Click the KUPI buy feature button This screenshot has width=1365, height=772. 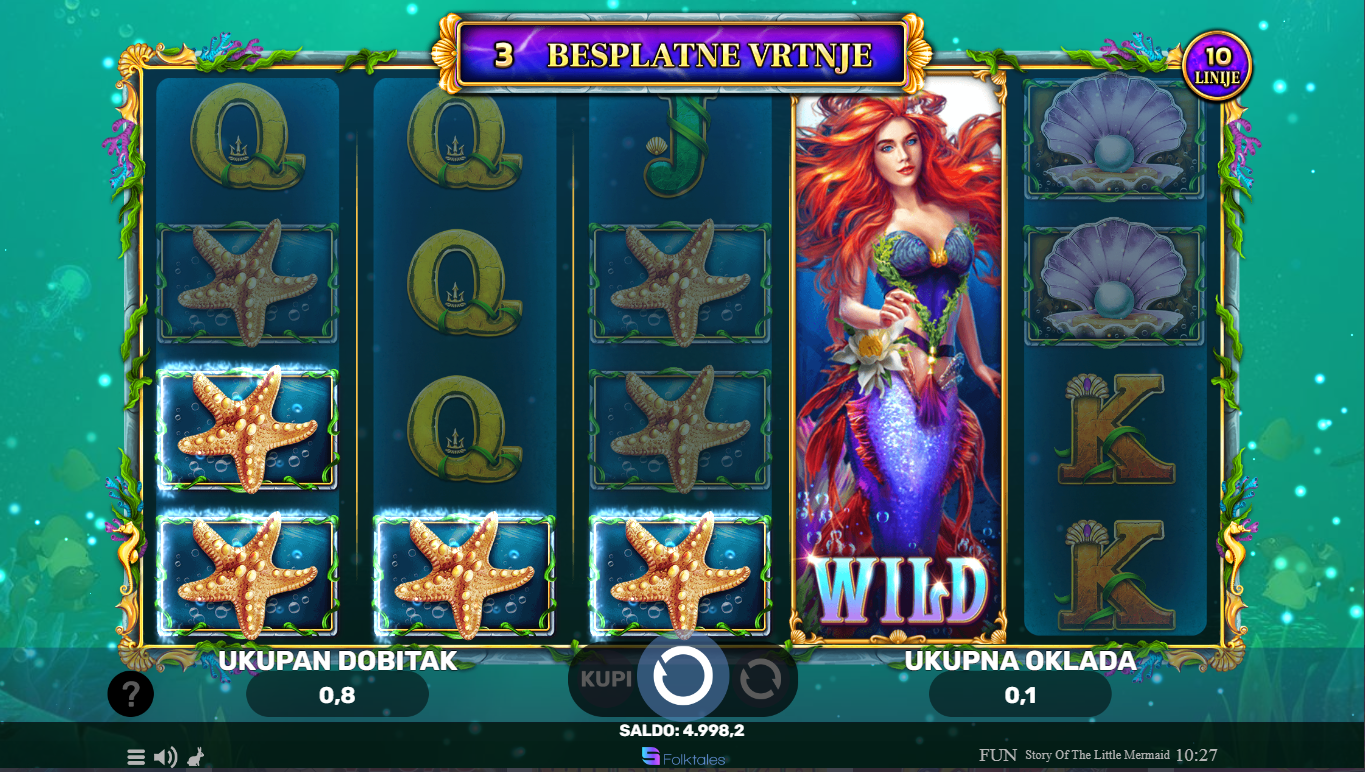click(x=606, y=679)
